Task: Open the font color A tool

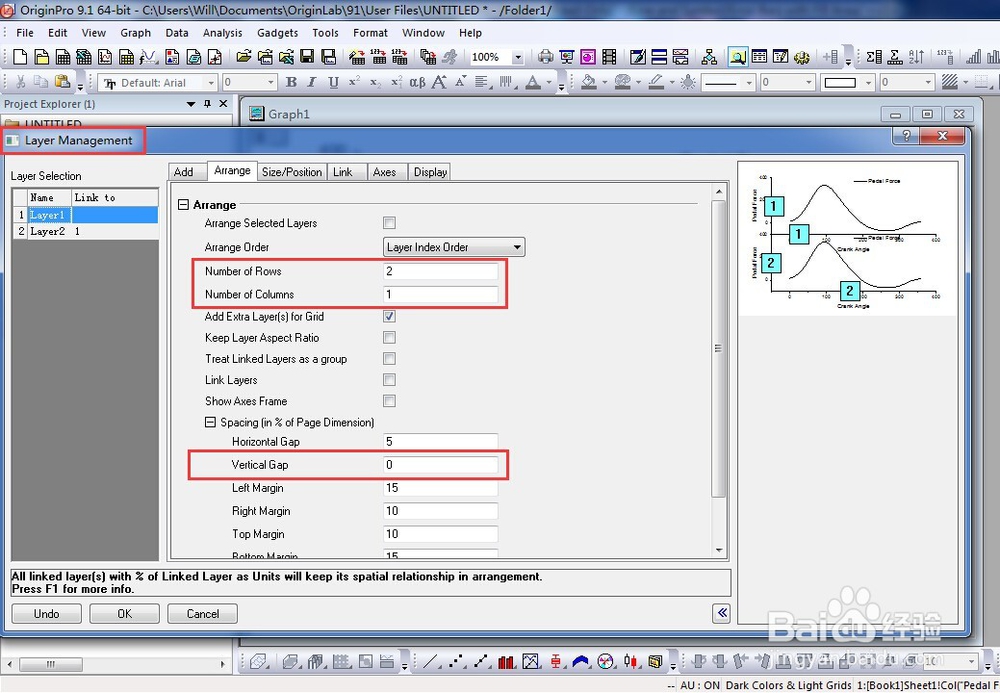Action: tap(533, 82)
